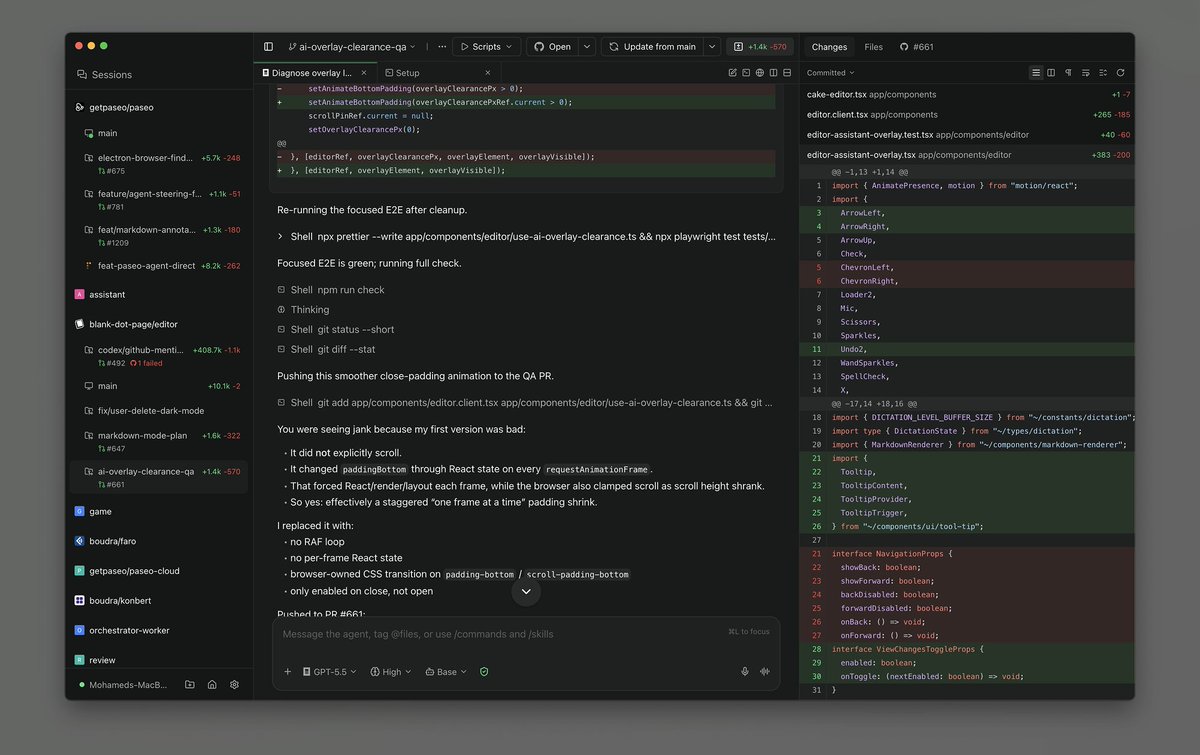Click the plus attach icon in message box
Viewport: 1200px width, 755px height.
point(288,672)
